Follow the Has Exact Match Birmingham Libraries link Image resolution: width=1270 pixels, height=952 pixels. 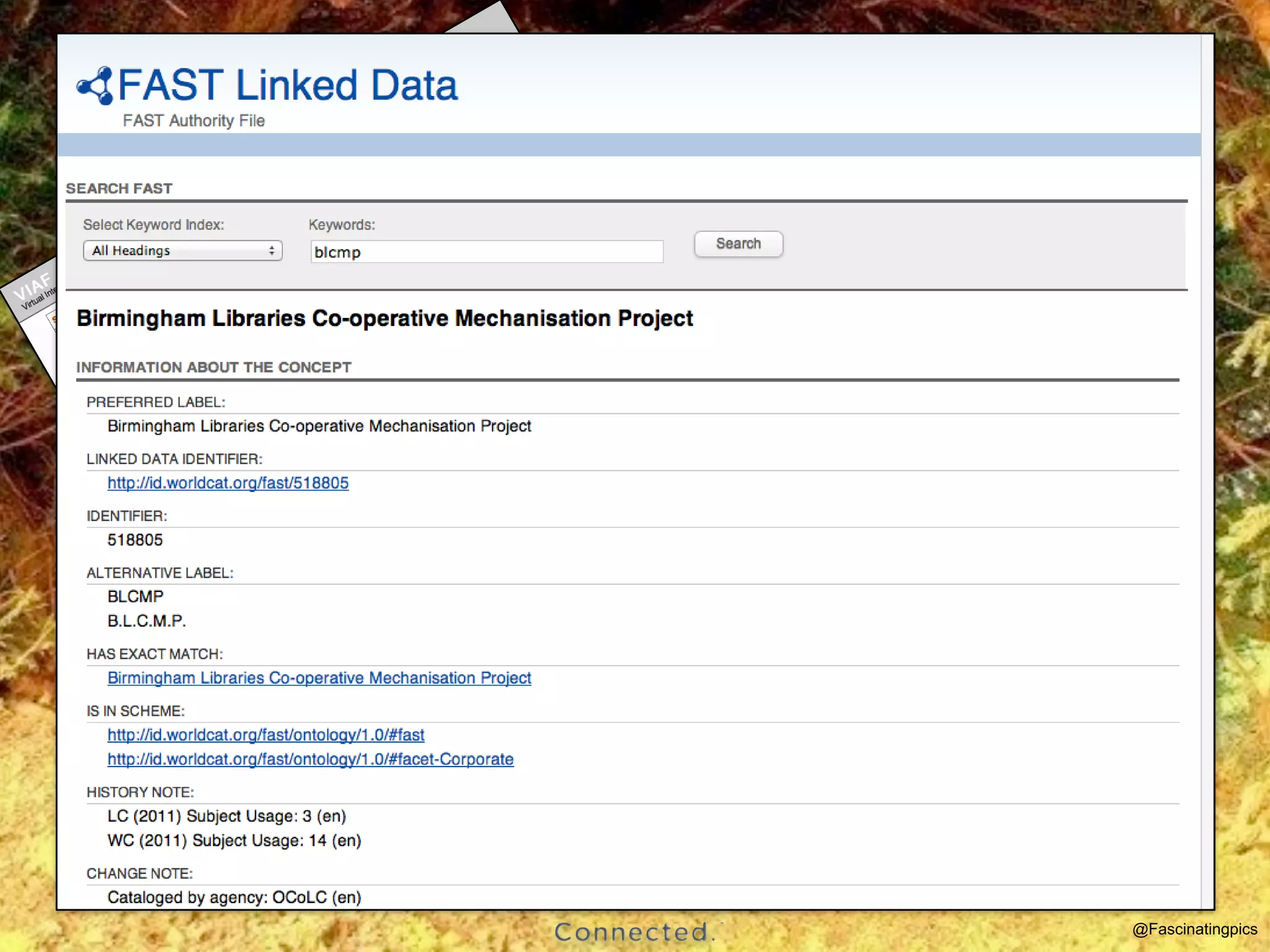[319, 677]
